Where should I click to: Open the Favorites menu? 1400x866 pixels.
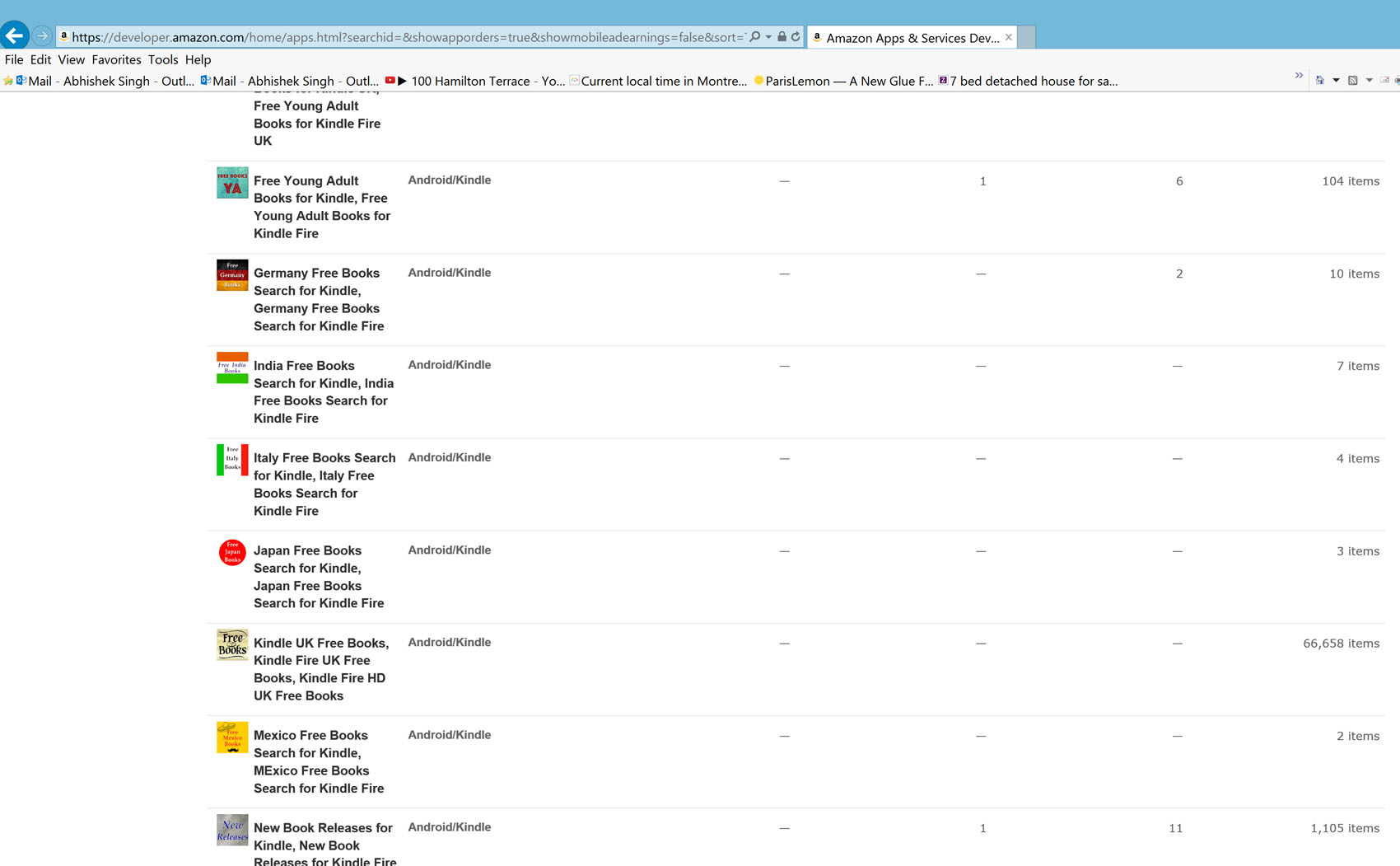[116, 59]
